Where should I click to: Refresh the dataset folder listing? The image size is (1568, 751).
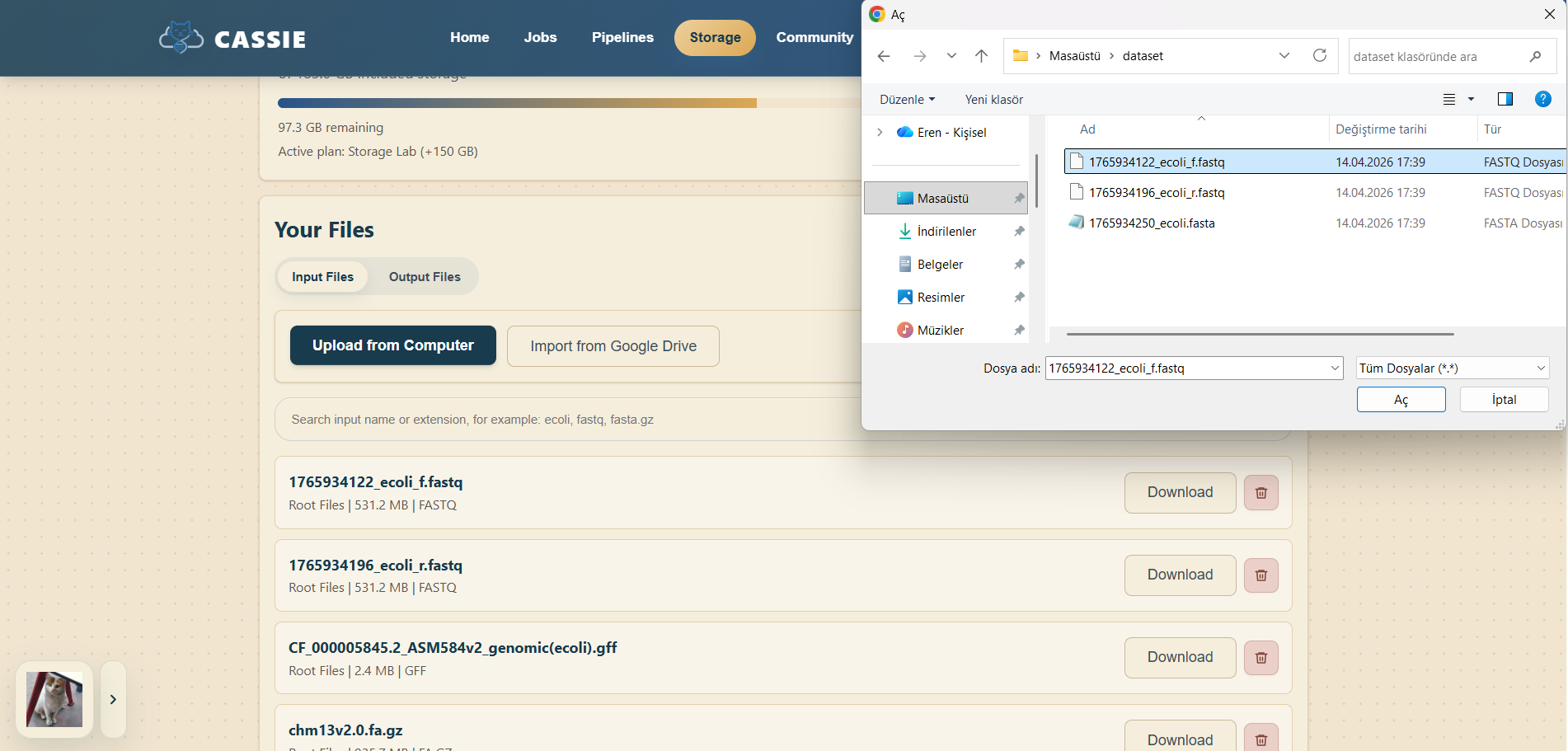[x=1320, y=55]
